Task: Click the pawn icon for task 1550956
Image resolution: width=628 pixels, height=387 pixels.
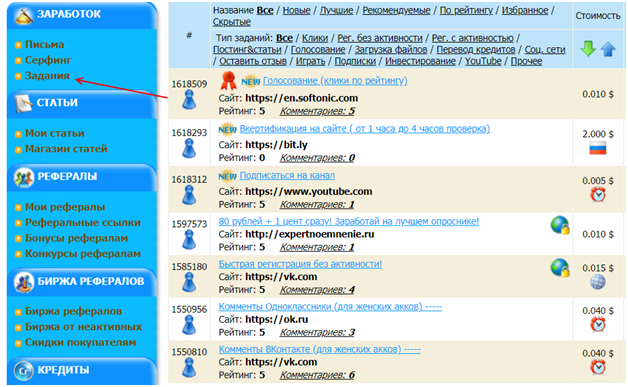Action: [x=189, y=325]
